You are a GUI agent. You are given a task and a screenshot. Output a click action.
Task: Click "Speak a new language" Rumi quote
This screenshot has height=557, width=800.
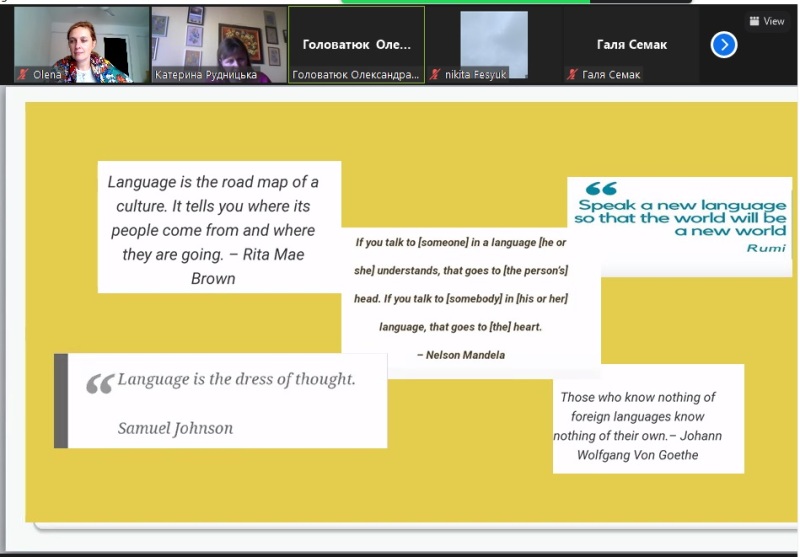(x=680, y=226)
